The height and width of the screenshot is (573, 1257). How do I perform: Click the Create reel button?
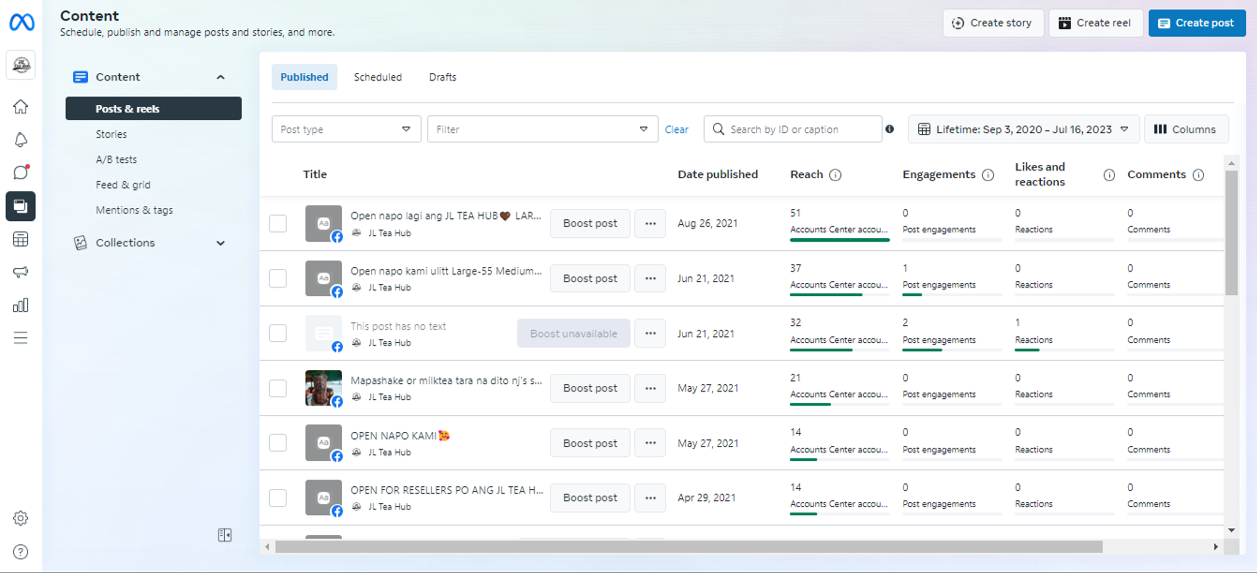(x=1096, y=23)
